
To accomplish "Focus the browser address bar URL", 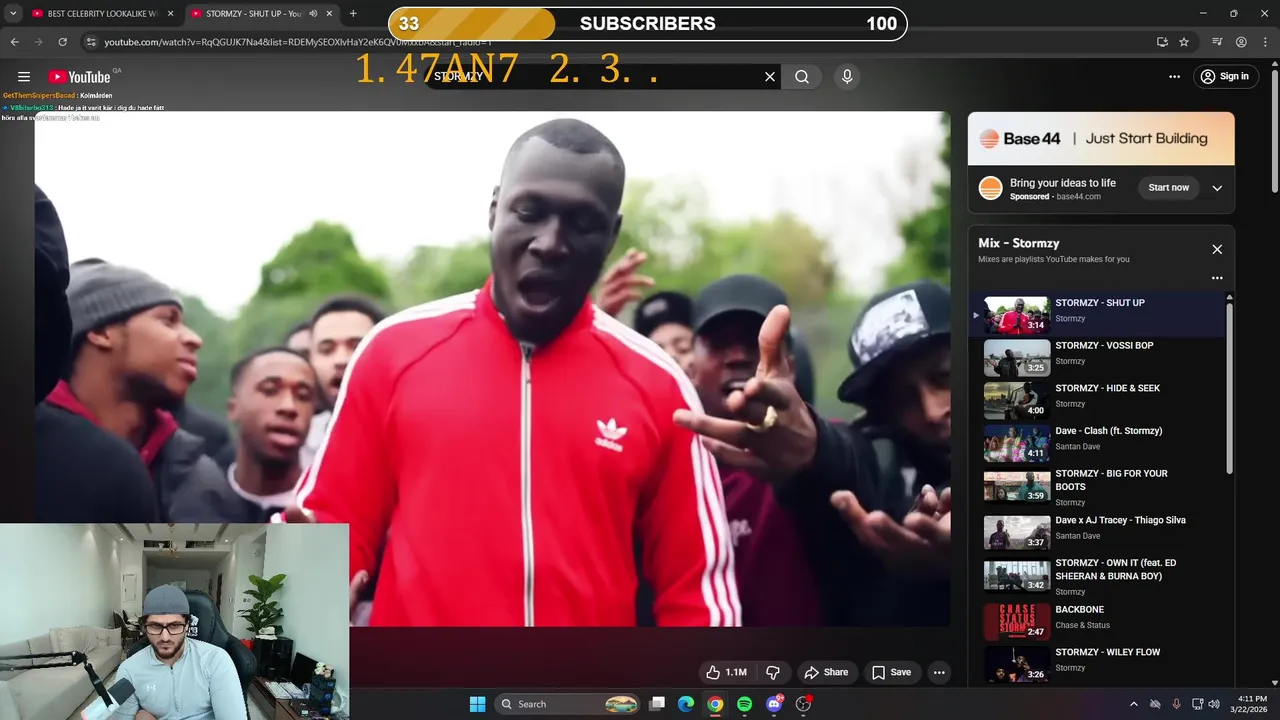I will [298, 42].
